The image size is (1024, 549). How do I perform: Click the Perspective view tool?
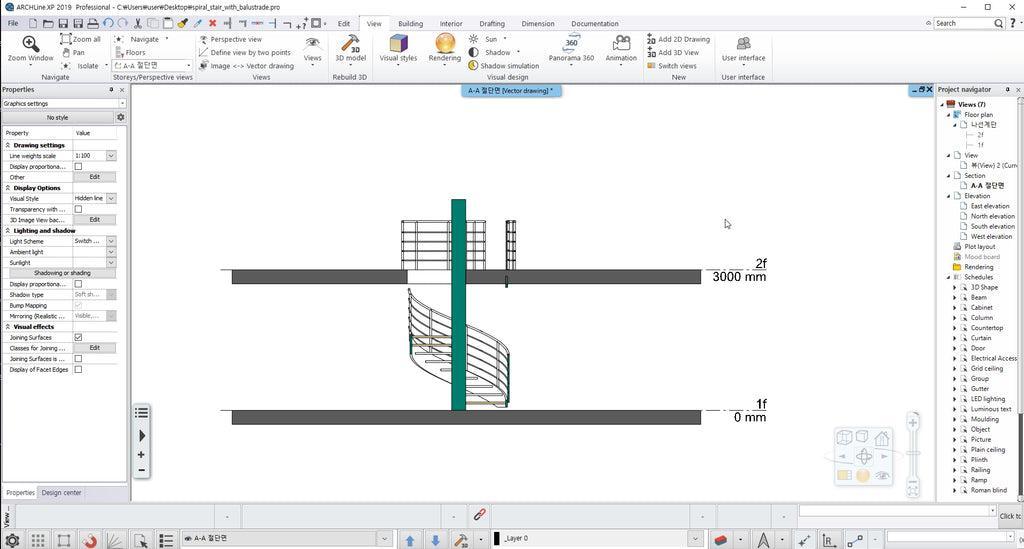(x=230, y=39)
